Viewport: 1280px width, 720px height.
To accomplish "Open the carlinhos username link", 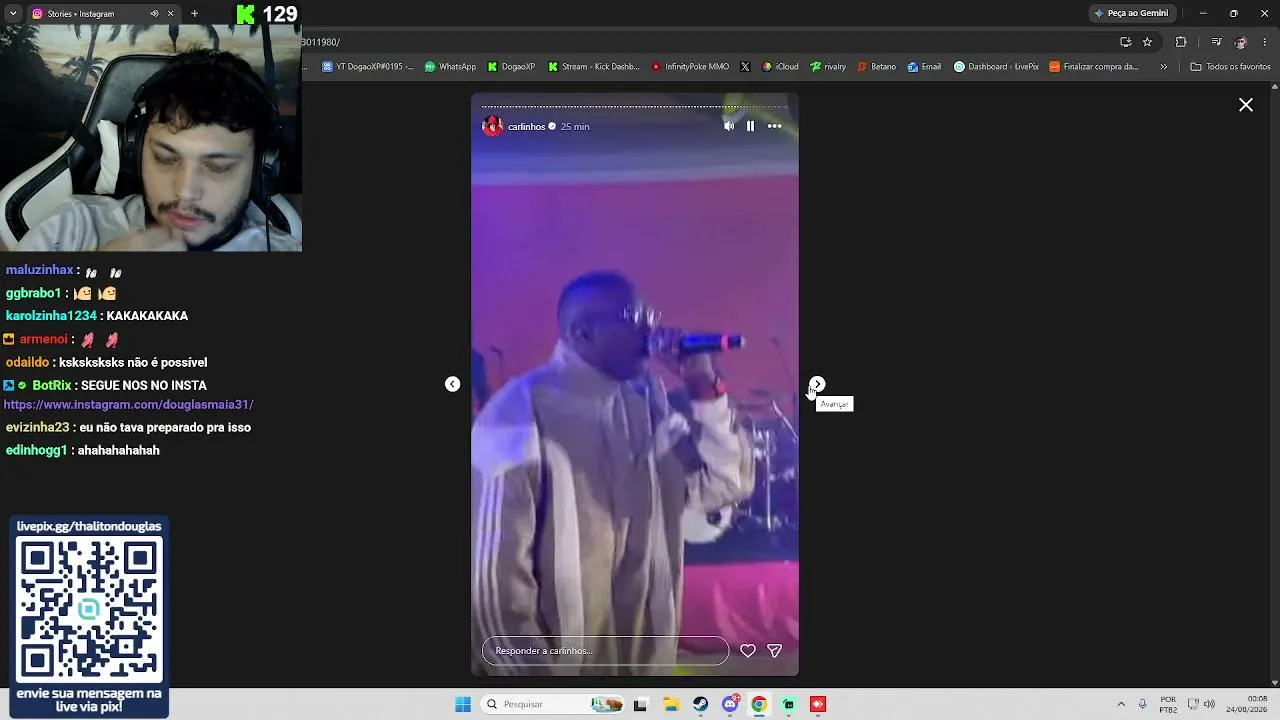I will 526,127.
